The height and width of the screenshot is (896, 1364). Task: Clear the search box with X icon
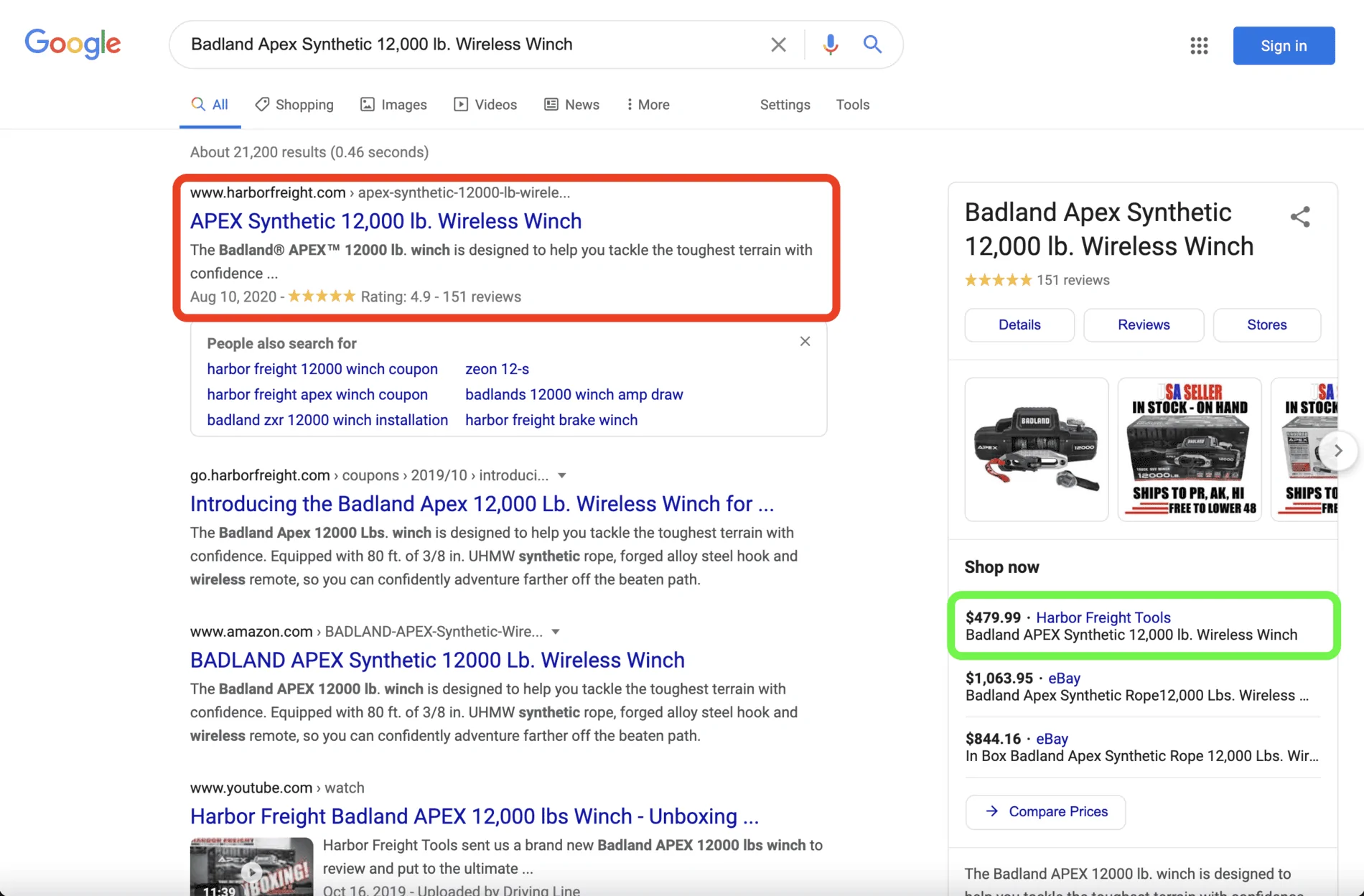[778, 45]
